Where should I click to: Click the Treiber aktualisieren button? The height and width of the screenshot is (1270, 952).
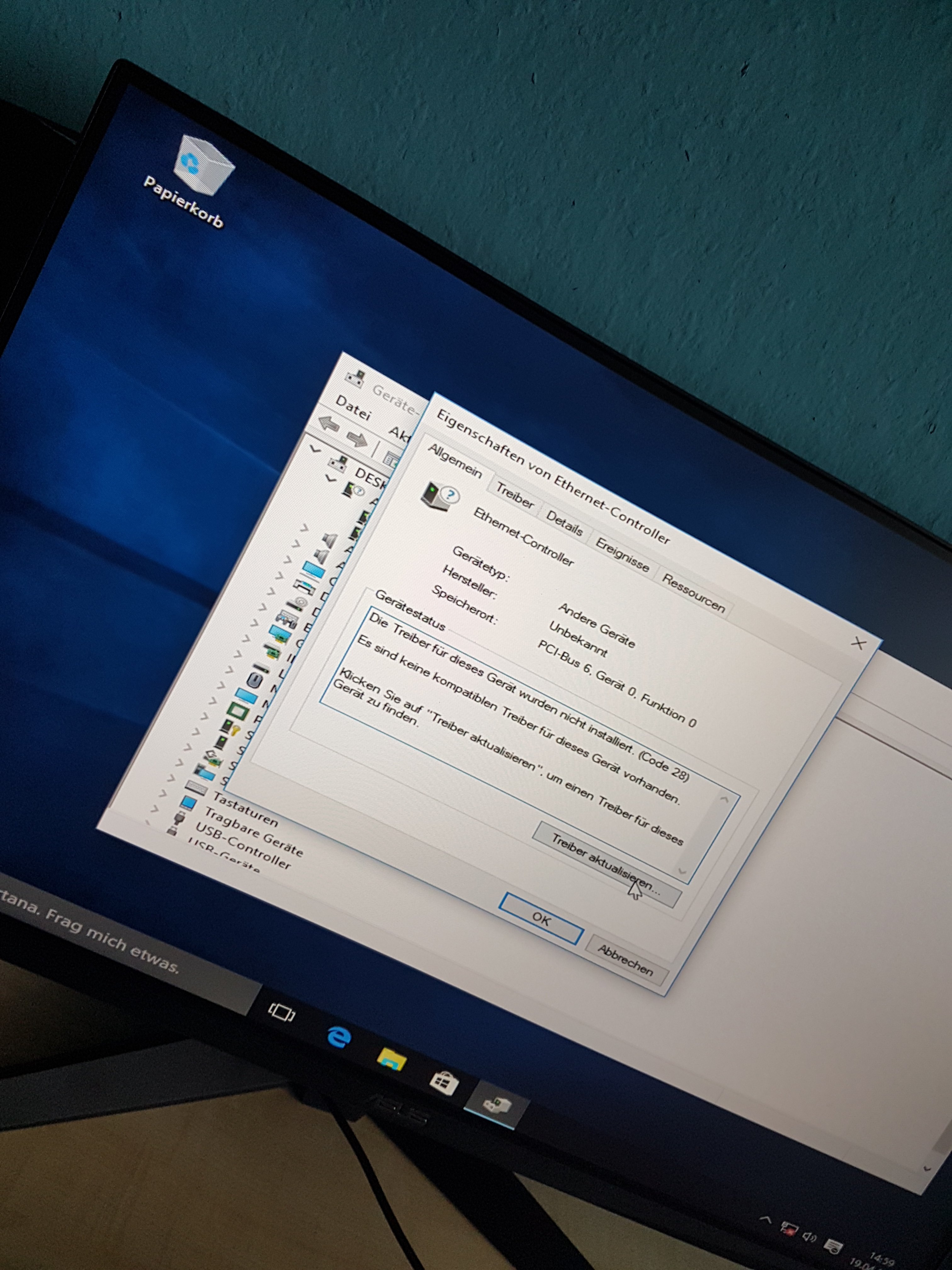(606, 865)
